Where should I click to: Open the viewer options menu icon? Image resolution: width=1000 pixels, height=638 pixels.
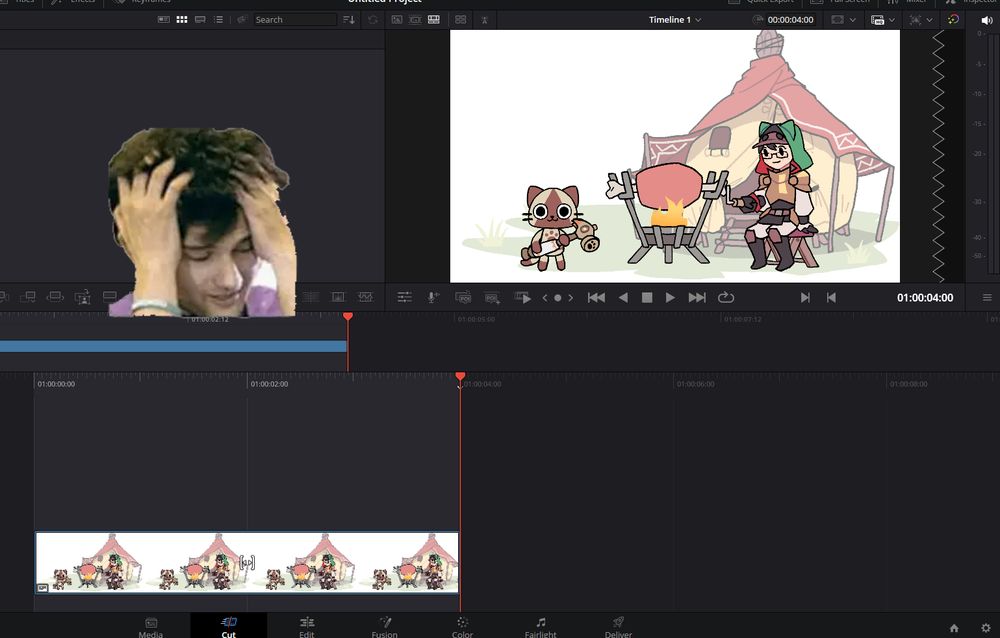point(987,297)
